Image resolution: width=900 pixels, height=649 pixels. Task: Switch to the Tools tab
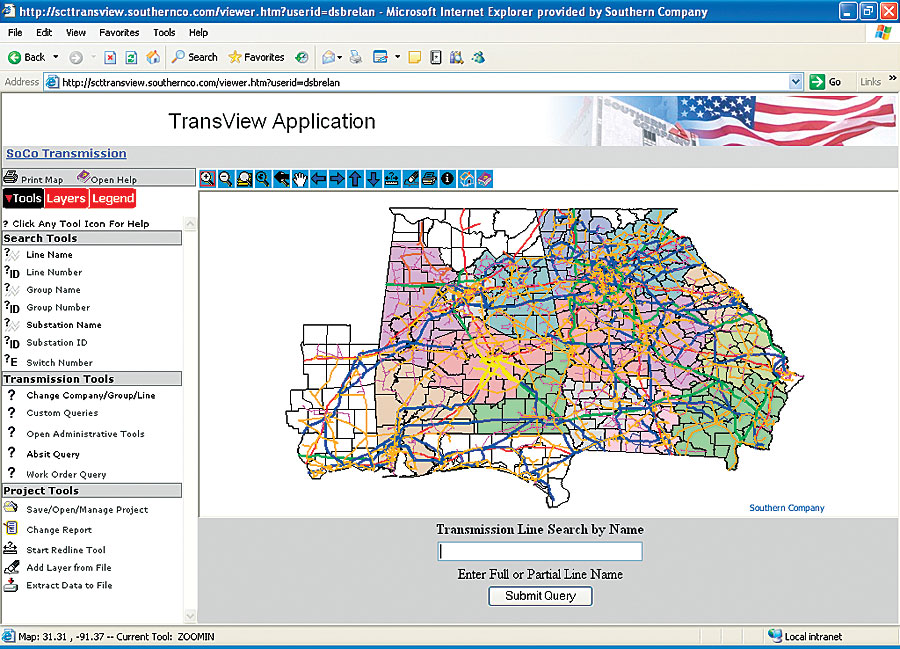[x=23, y=199]
